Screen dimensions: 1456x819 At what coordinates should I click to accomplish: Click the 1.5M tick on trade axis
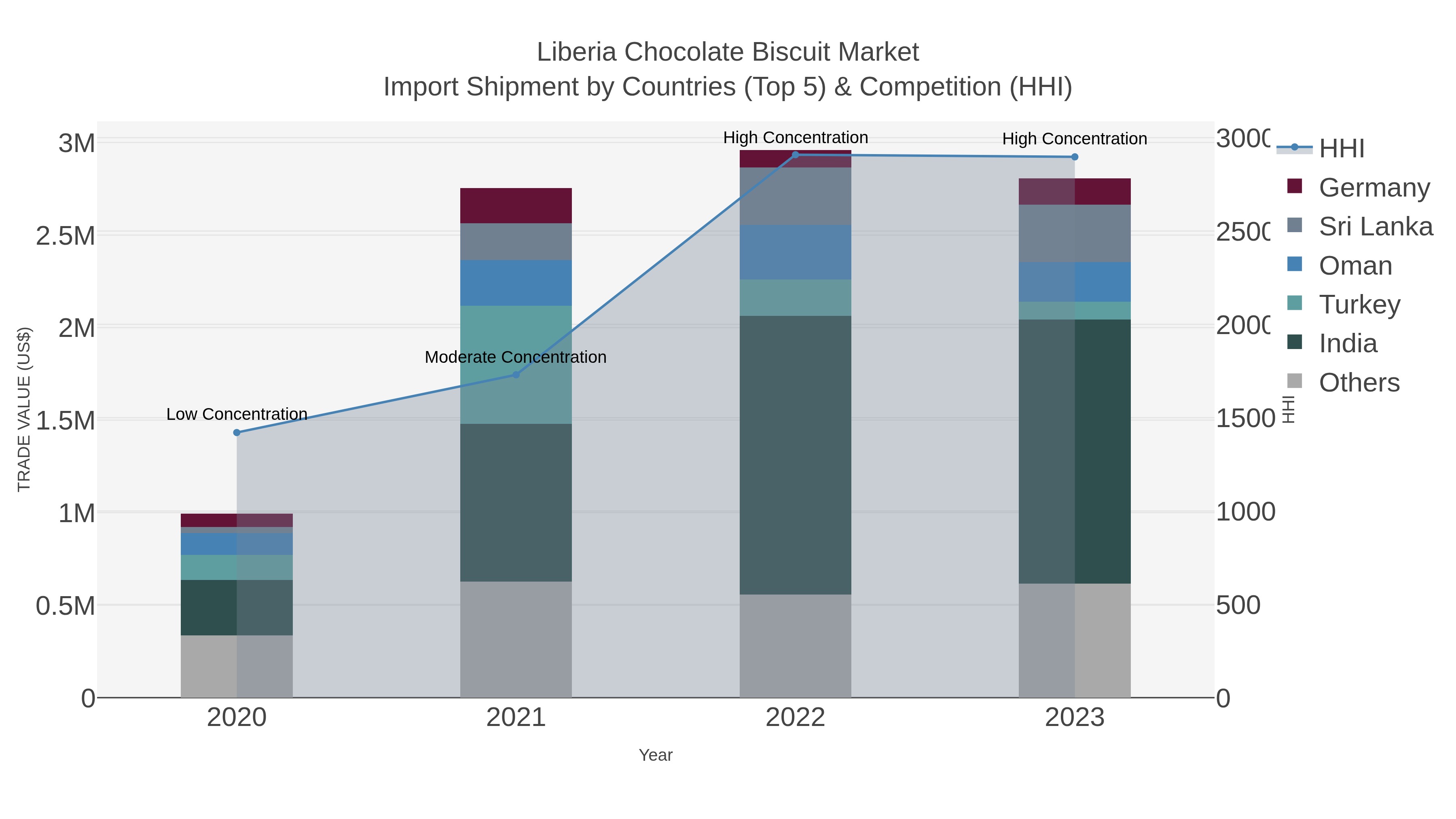[66, 421]
